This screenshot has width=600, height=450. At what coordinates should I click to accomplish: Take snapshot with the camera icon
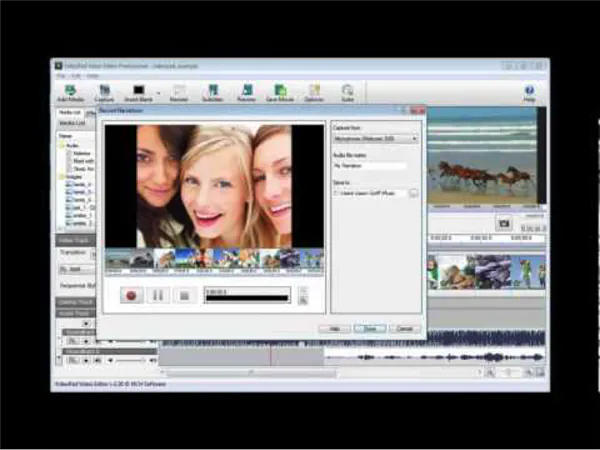point(504,223)
